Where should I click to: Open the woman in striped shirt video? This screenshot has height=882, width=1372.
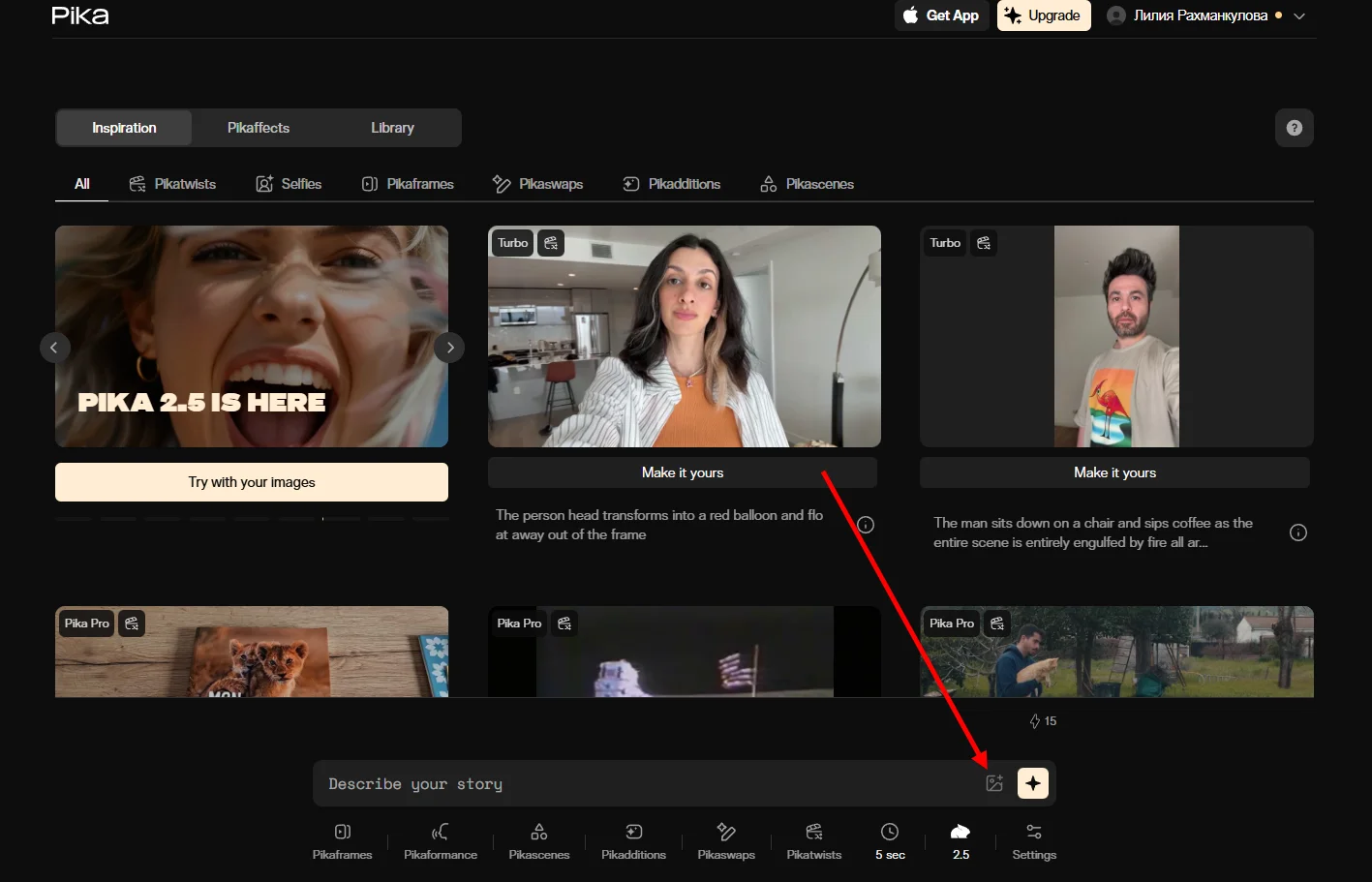pos(685,336)
